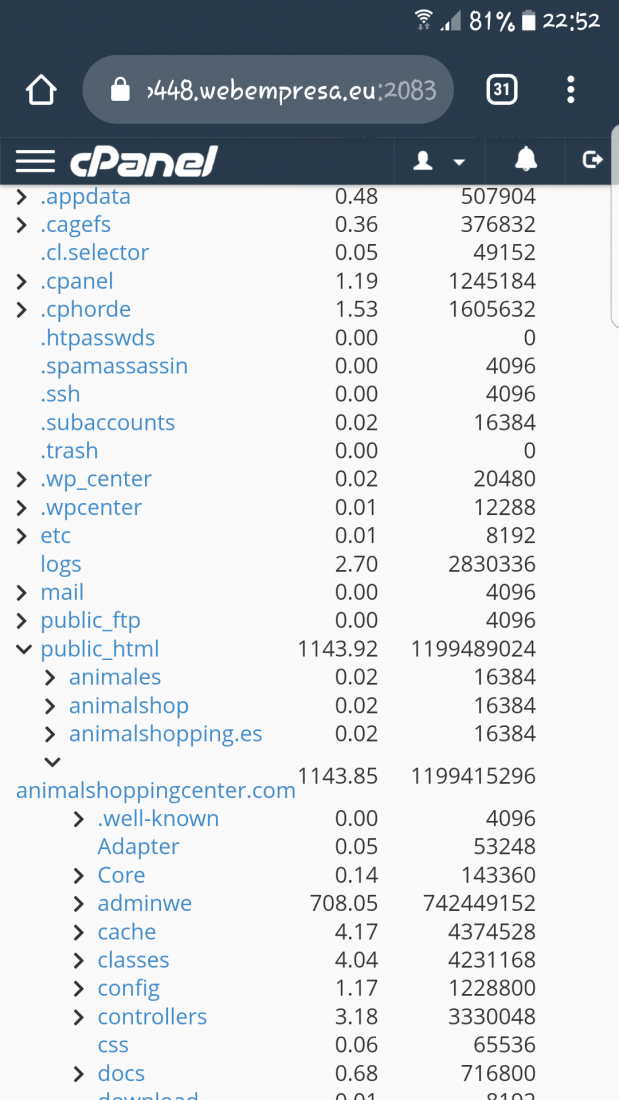The height and width of the screenshot is (1100, 619).
Task: Open the animalshopping.es folder link
Action: 166,734
